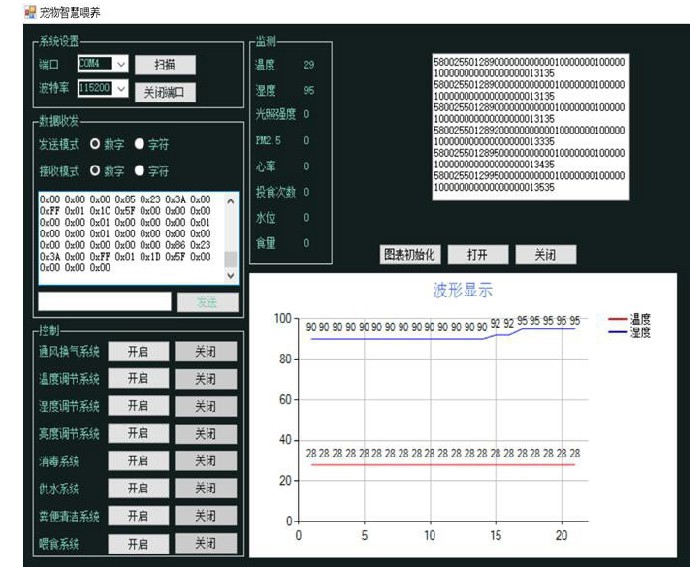Open the 波特率 115200 dropdown
This screenshot has width=690, height=567.
[x=121, y=88]
